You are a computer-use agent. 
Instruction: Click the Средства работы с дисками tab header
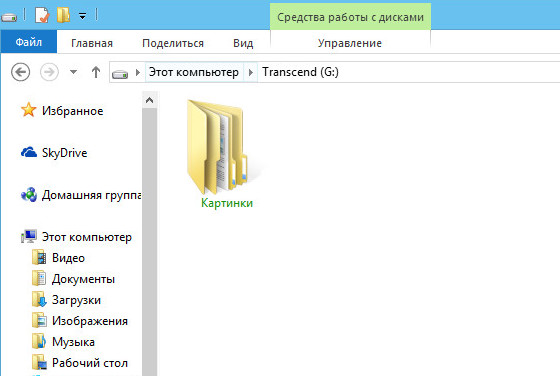350,17
